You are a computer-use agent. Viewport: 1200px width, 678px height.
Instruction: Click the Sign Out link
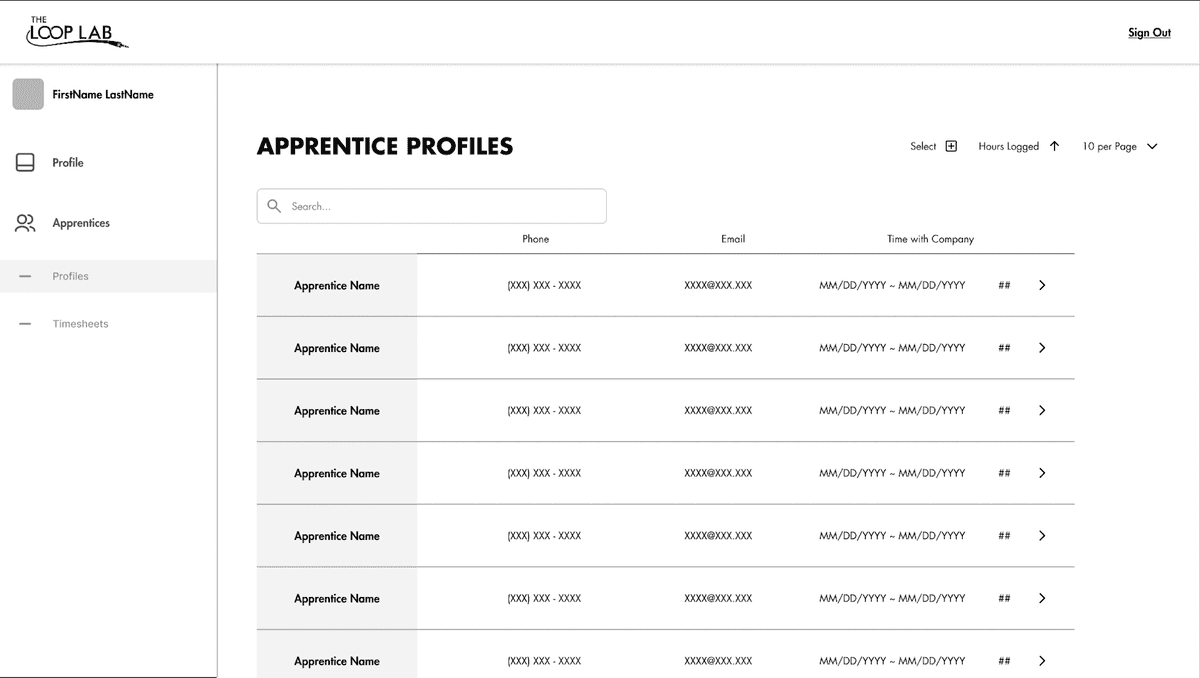tap(1149, 33)
